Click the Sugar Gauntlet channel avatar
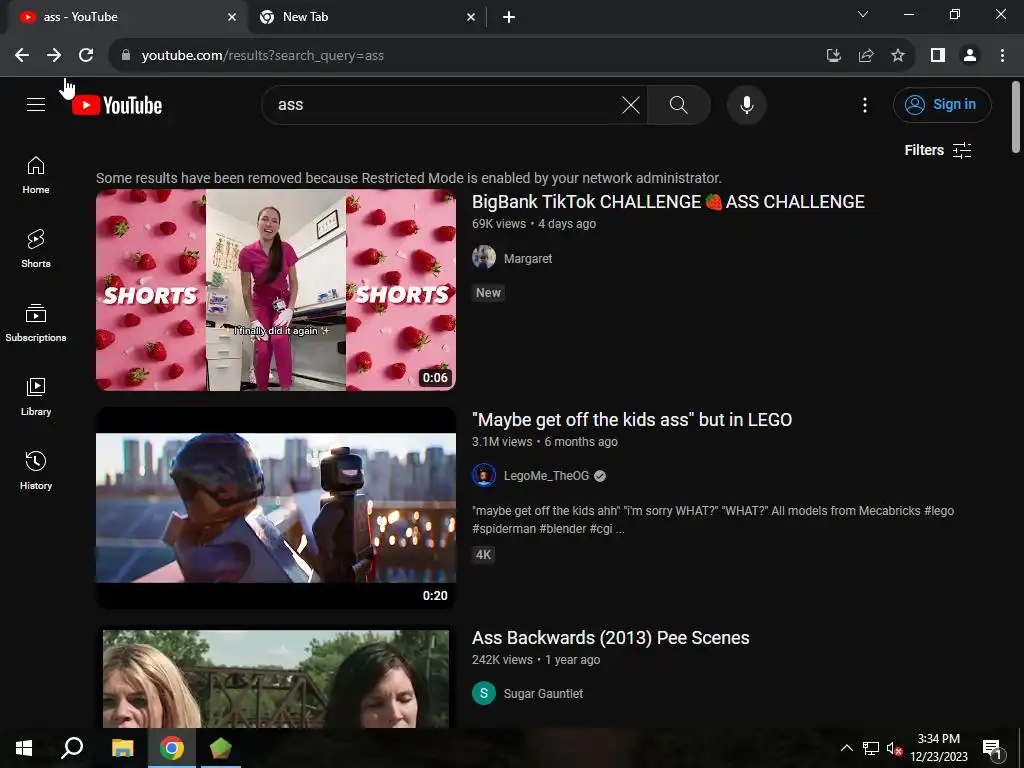Viewport: 1024px width, 768px height. point(484,694)
